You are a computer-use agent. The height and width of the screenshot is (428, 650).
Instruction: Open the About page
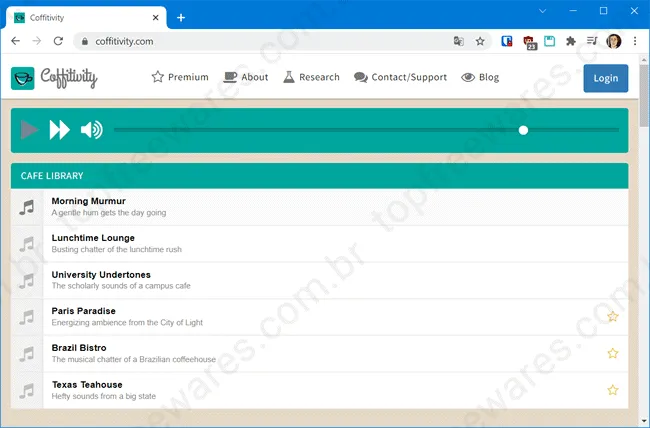tap(246, 77)
